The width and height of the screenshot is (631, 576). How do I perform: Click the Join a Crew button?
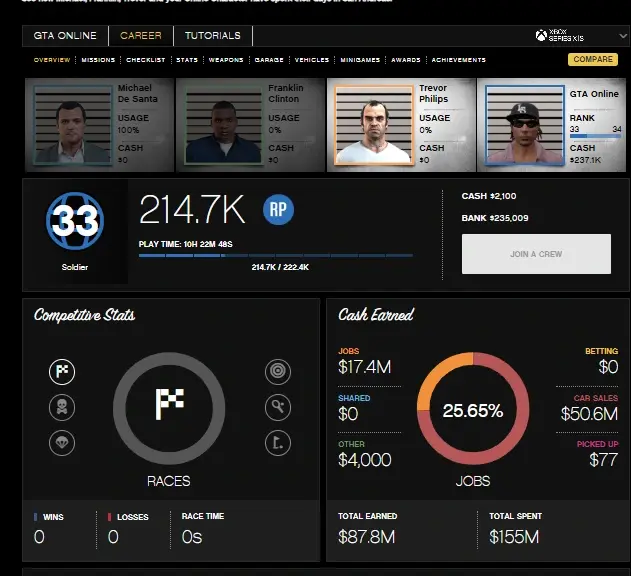tap(536, 254)
